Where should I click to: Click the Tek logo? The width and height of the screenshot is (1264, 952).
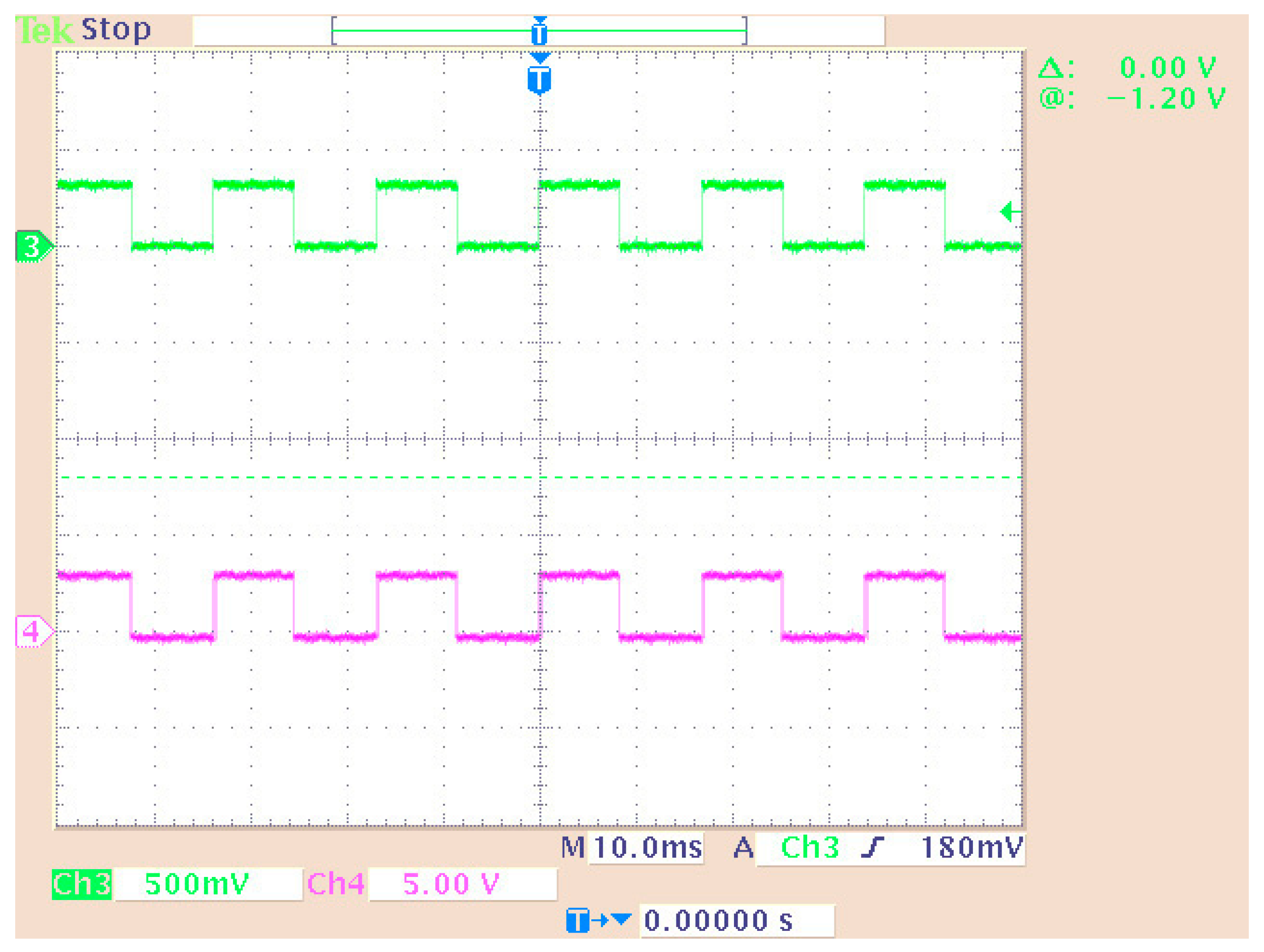[44, 30]
